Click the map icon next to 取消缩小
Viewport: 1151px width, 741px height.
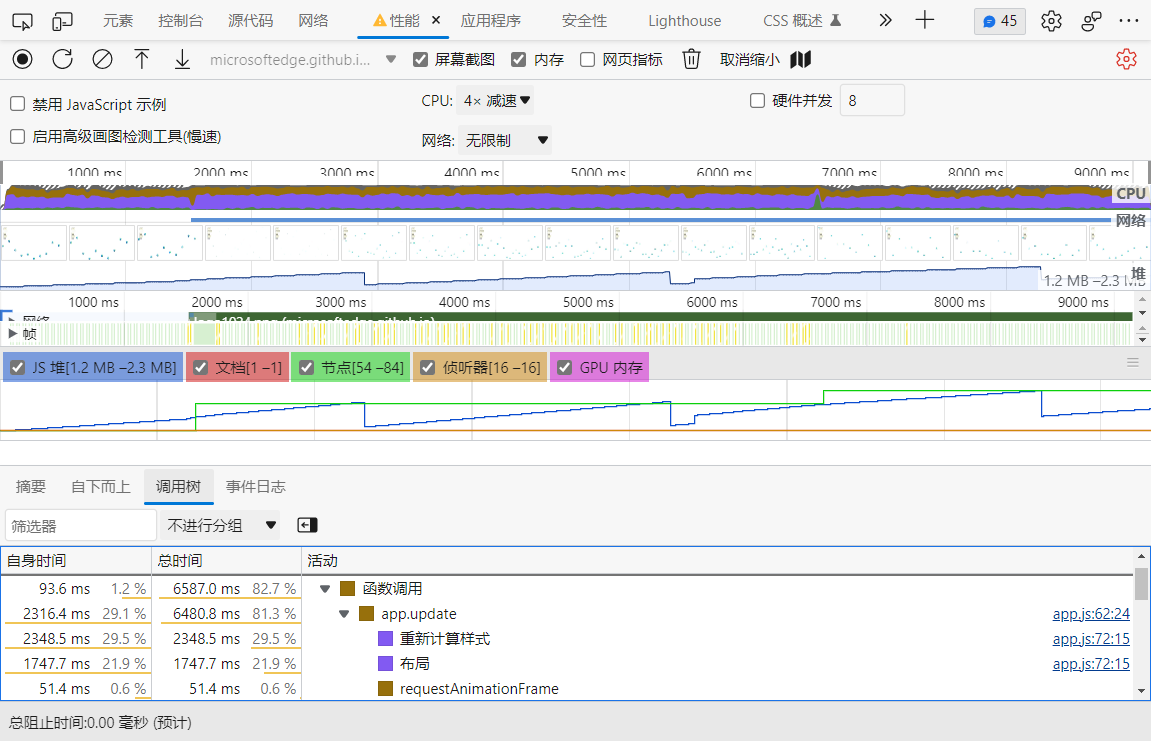[801, 59]
